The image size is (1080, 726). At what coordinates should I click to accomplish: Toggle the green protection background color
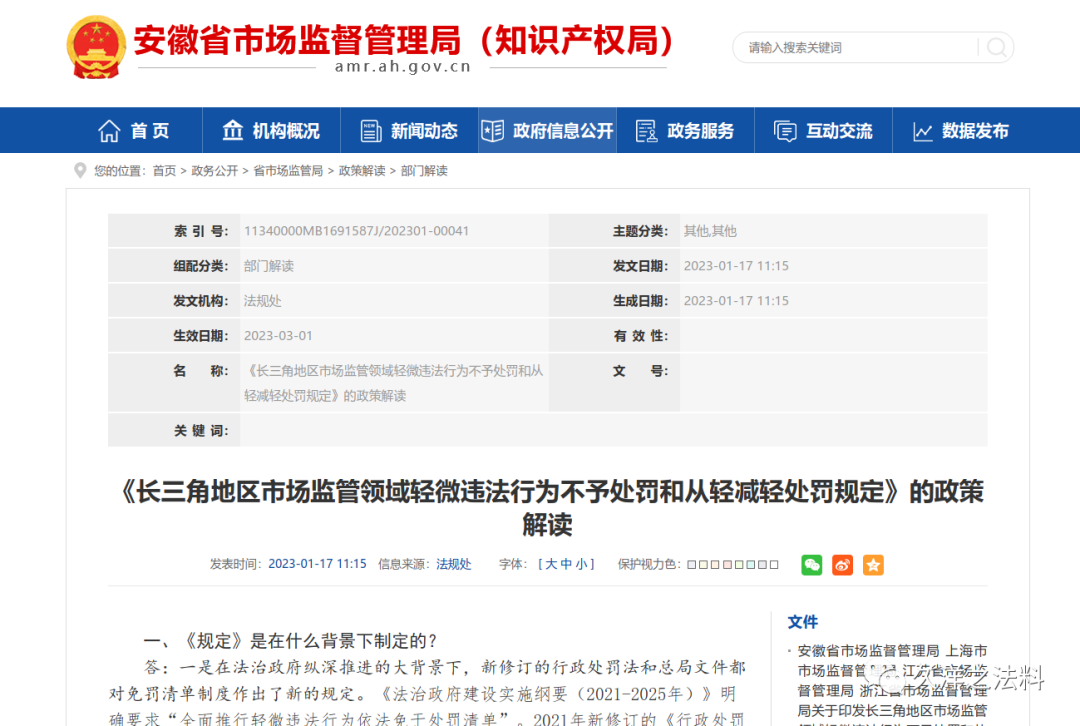pyautogui.click(x=737, y=565)
